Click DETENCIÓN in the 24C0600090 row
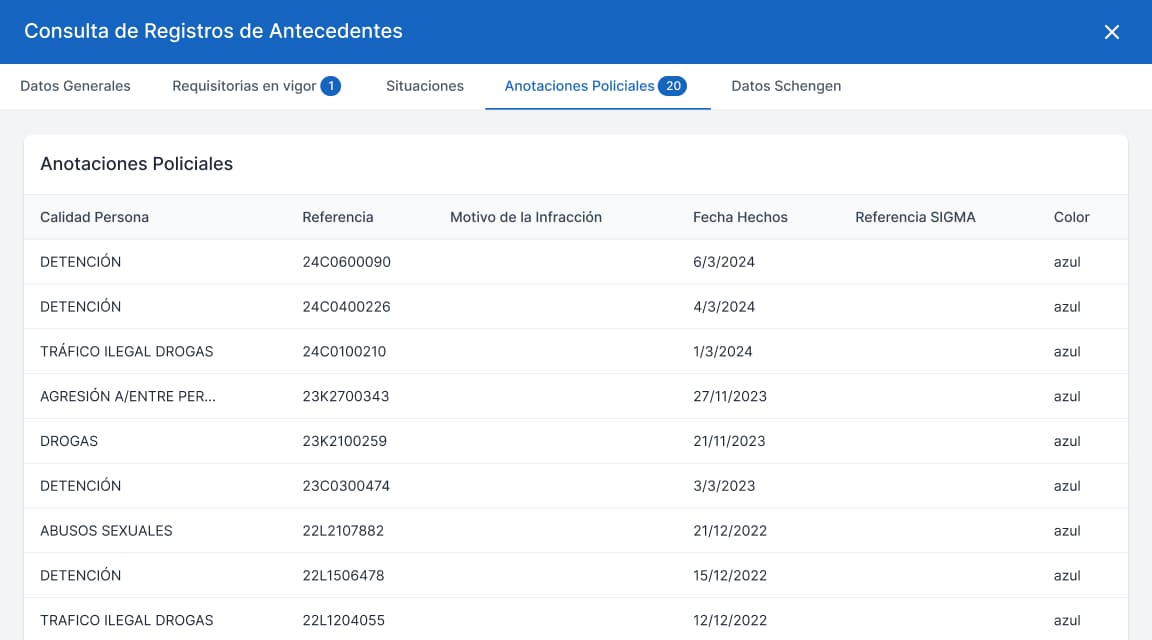Viewport: 1152px width, 640px height. pyautogui.click(x=80, y=262)
